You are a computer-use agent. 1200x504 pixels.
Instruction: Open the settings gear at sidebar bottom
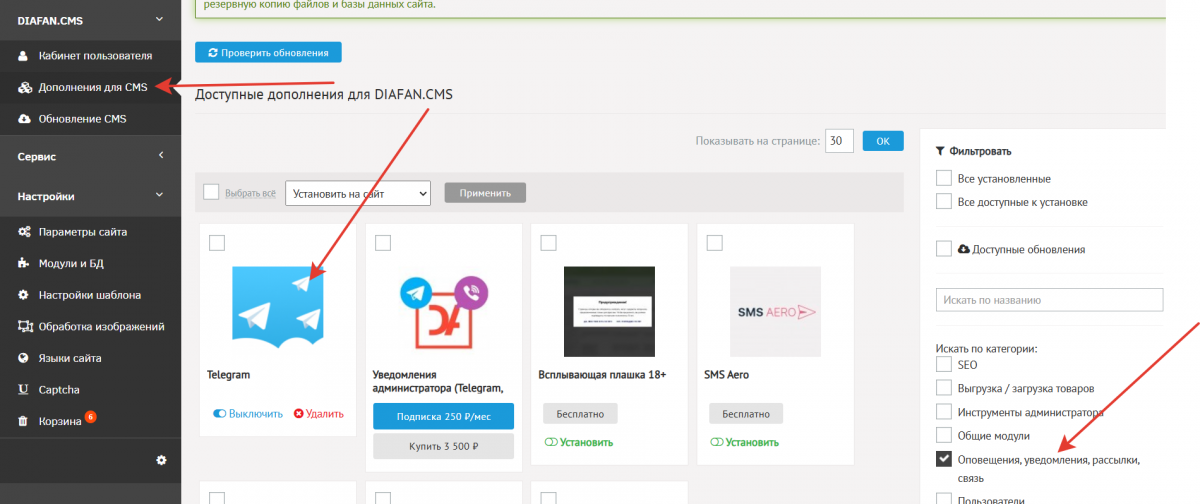coord(161,460)
